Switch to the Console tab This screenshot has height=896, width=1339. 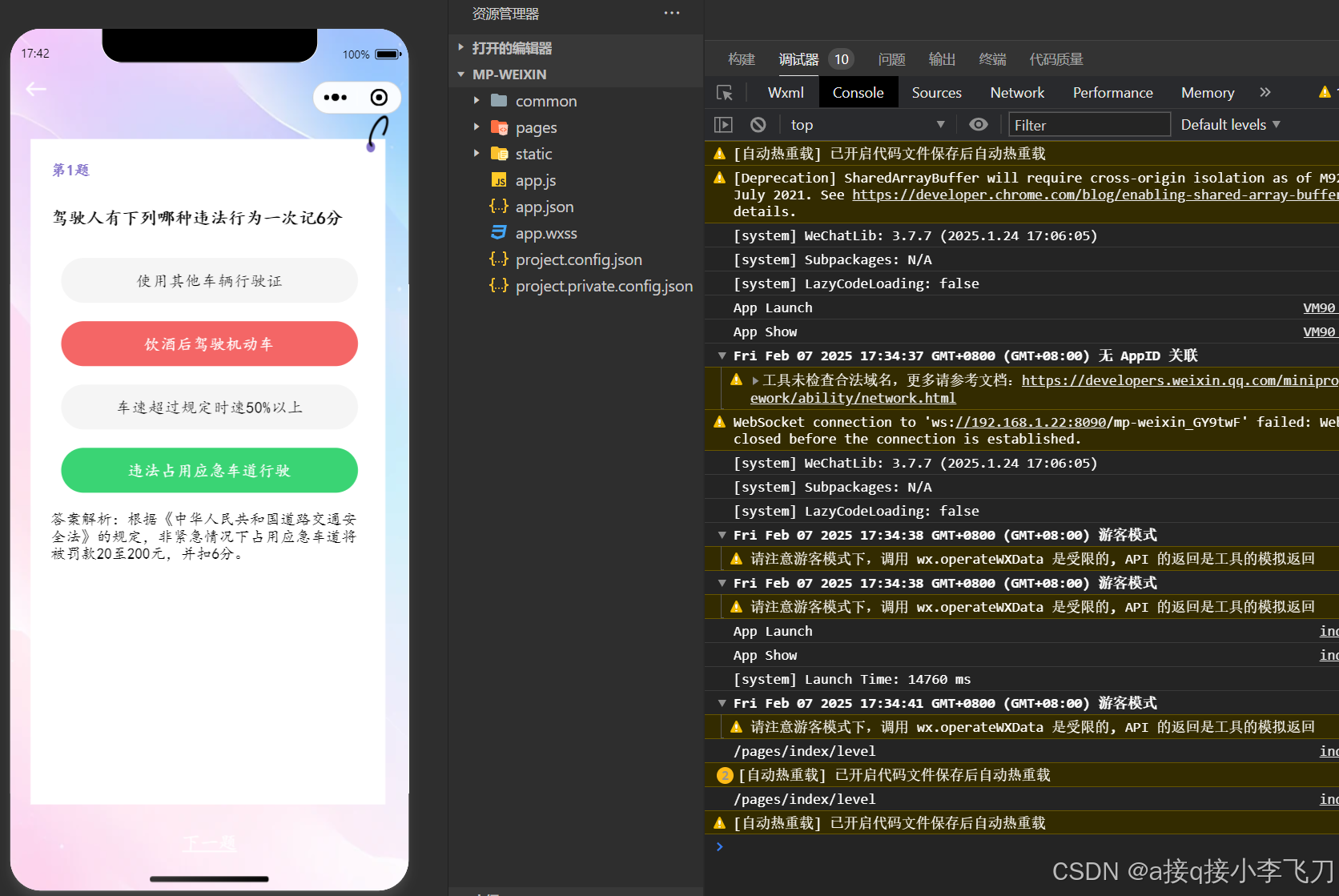click(x=858, y=93)
